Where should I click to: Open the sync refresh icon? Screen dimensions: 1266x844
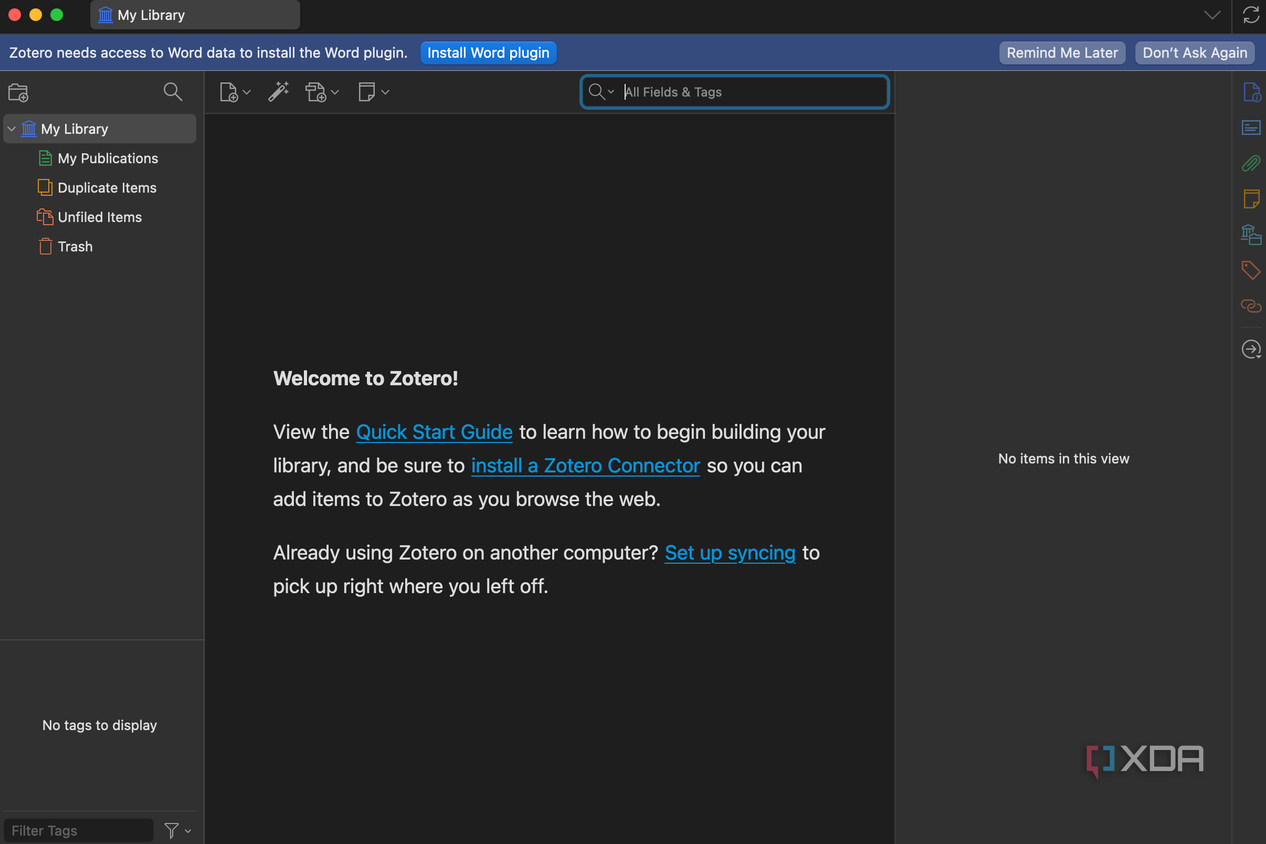tap(1251, 15)
